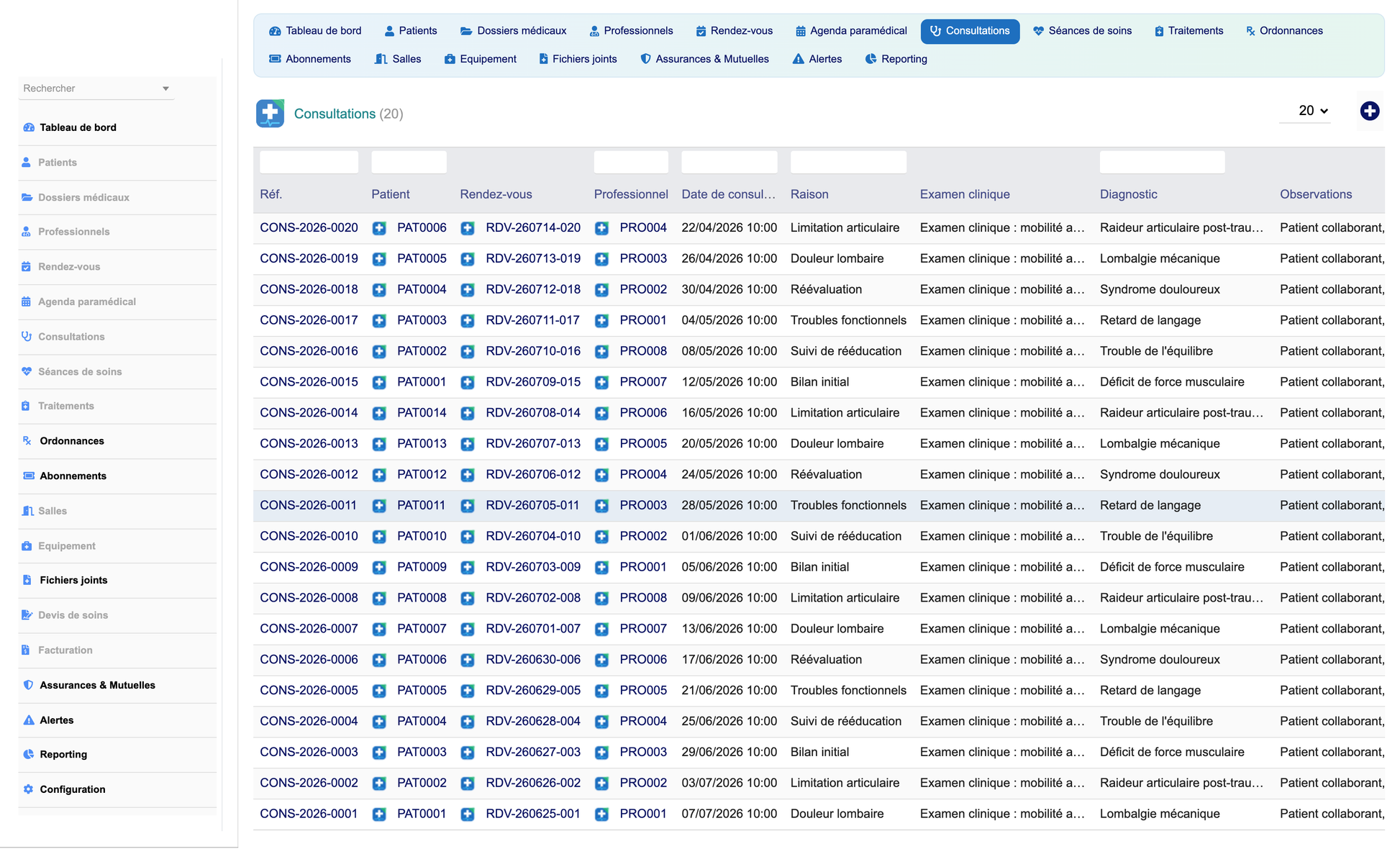Screen dimensions: 1400x867
Task: Open consultation CONS-2026-0011 link
Action: pos(308,506)
